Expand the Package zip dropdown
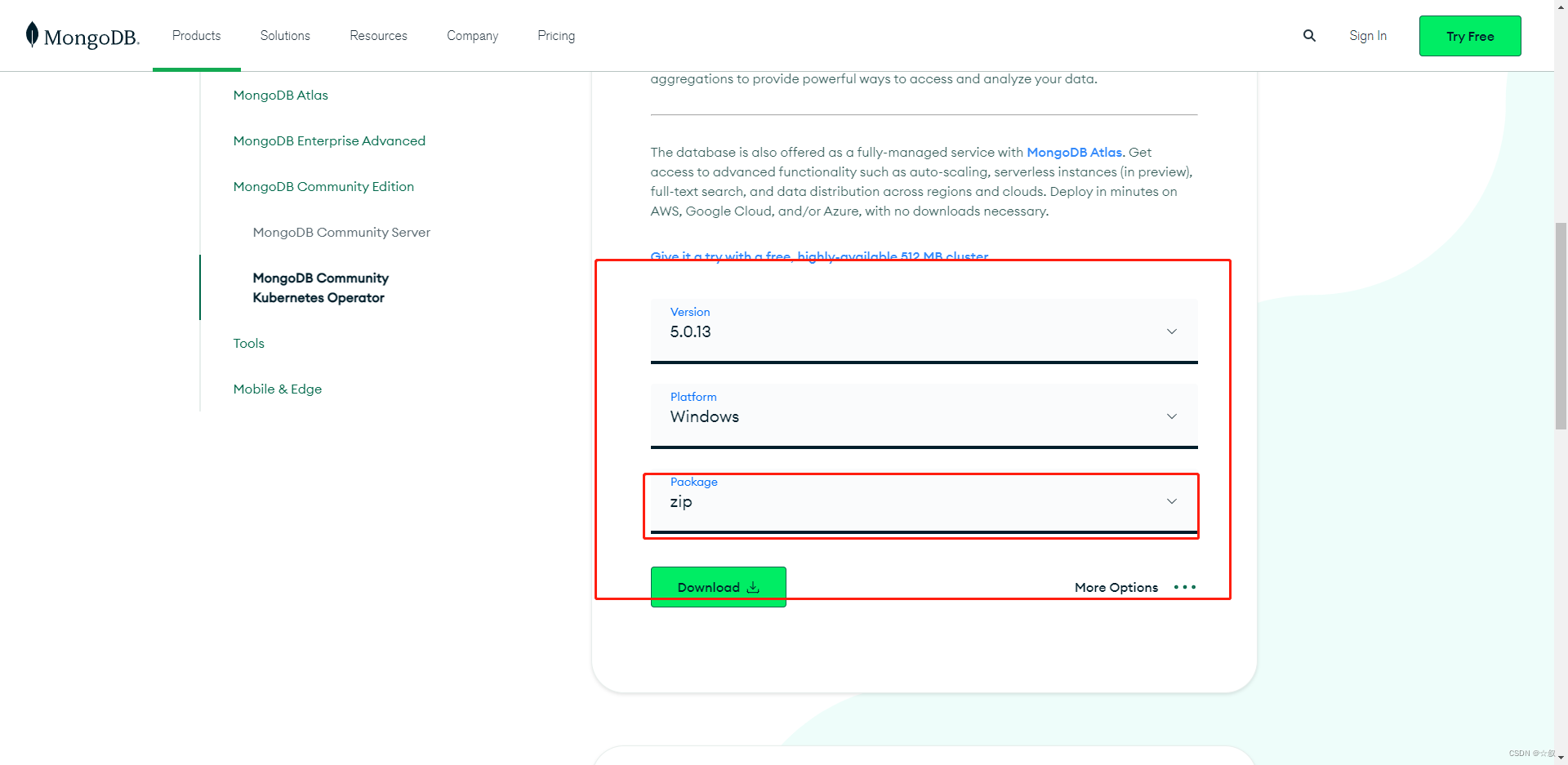Image resolution: width=1568 pixels, height=765 pixels. pyautogui.click(x=924, y=502)
